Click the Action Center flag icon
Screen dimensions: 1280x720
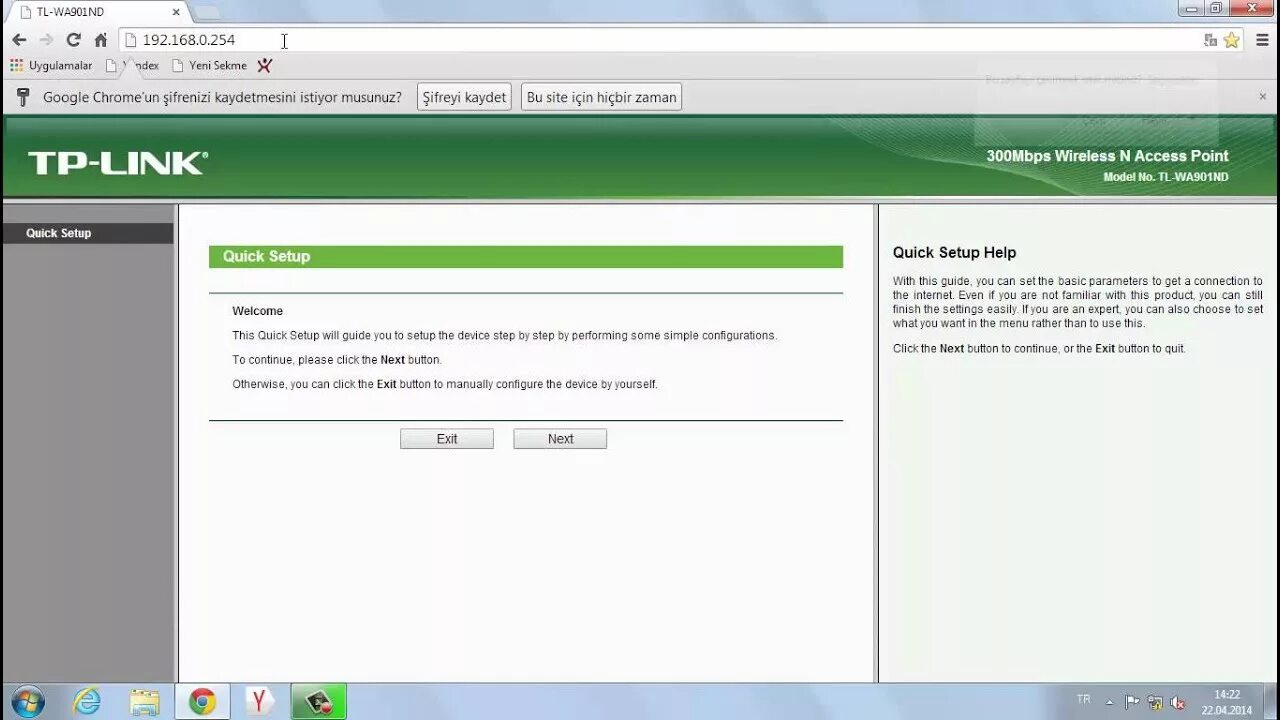click(x=1132, y=702)
